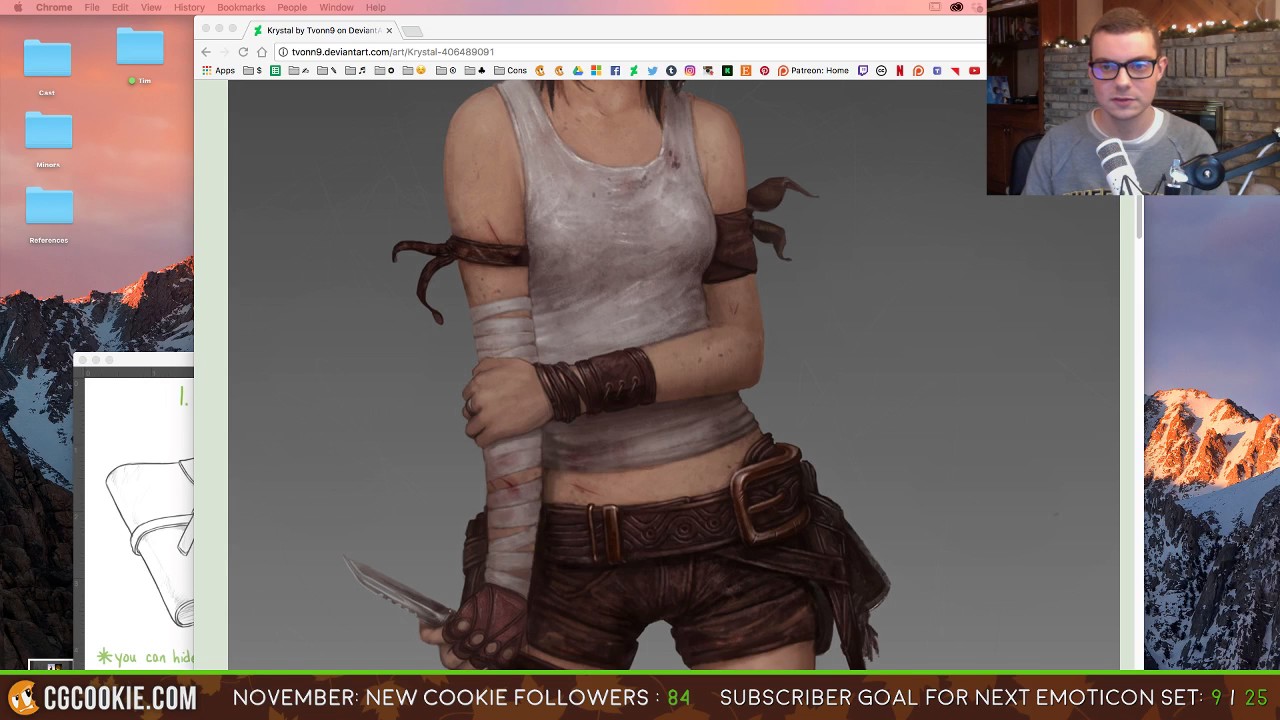
Task: Open the Window menu
Action: click(x=336, y=7)
